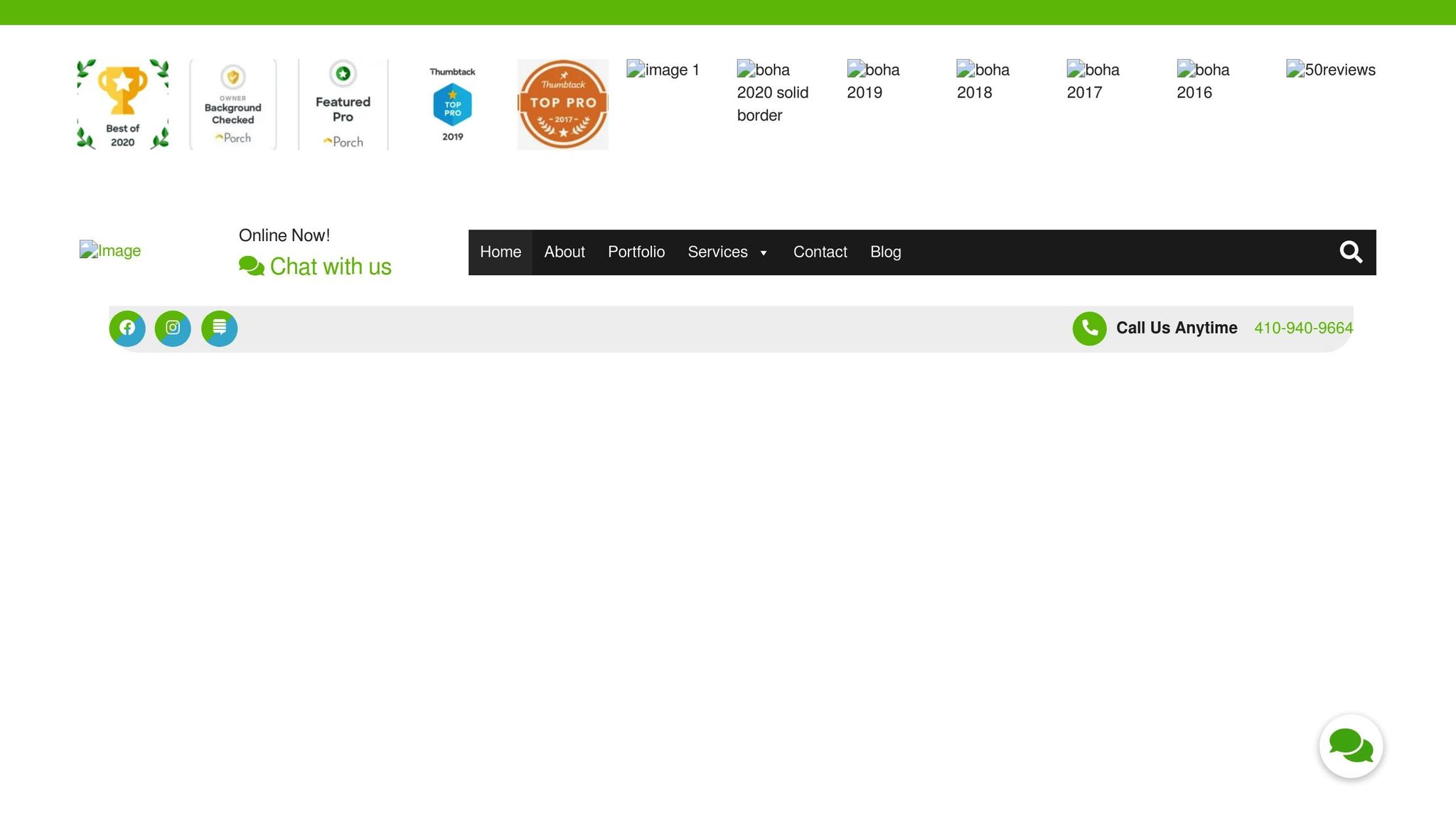Click the search magnifier icon
The height and width of the screenshot is (819, 1456).
pyautogui.click(x=1351, y=252)
